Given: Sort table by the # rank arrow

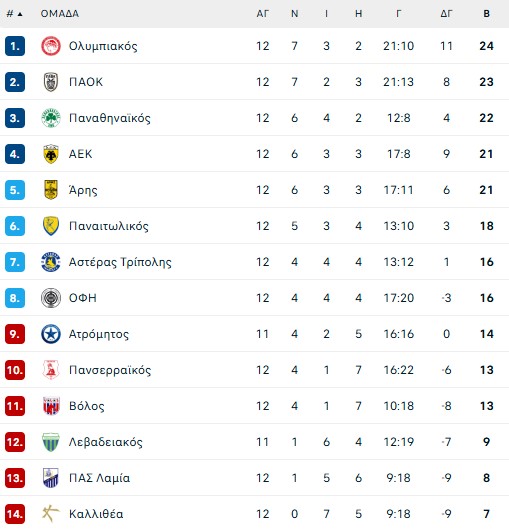Looking at the screenshot, I should pos(15,14).
